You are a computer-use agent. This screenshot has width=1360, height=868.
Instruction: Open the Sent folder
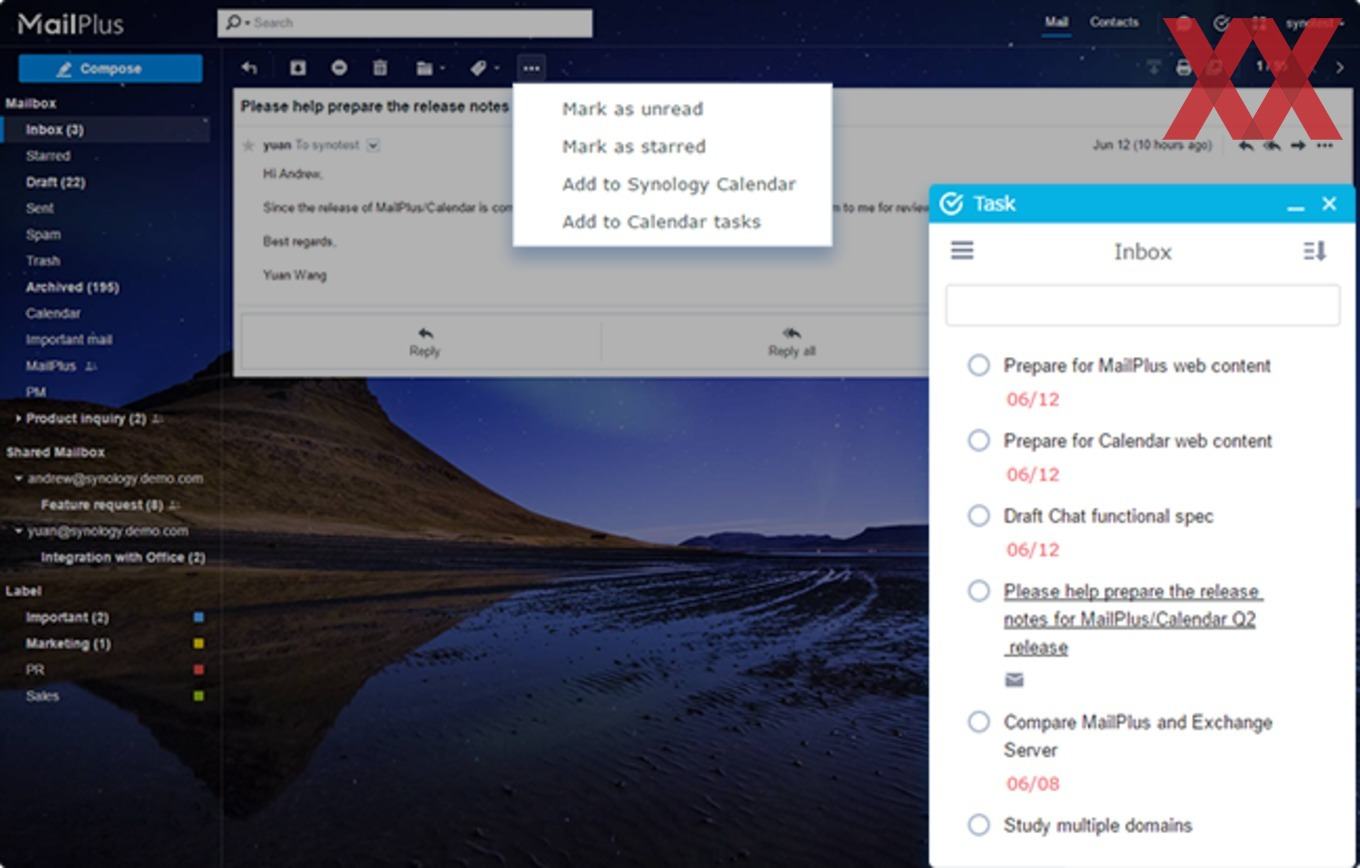[x=40, y=208]
